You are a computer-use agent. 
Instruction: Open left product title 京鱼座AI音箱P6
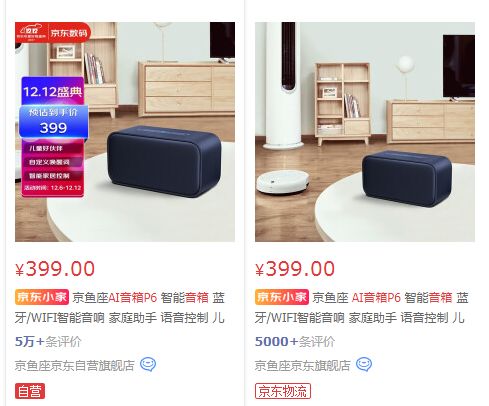click(120, 307)
